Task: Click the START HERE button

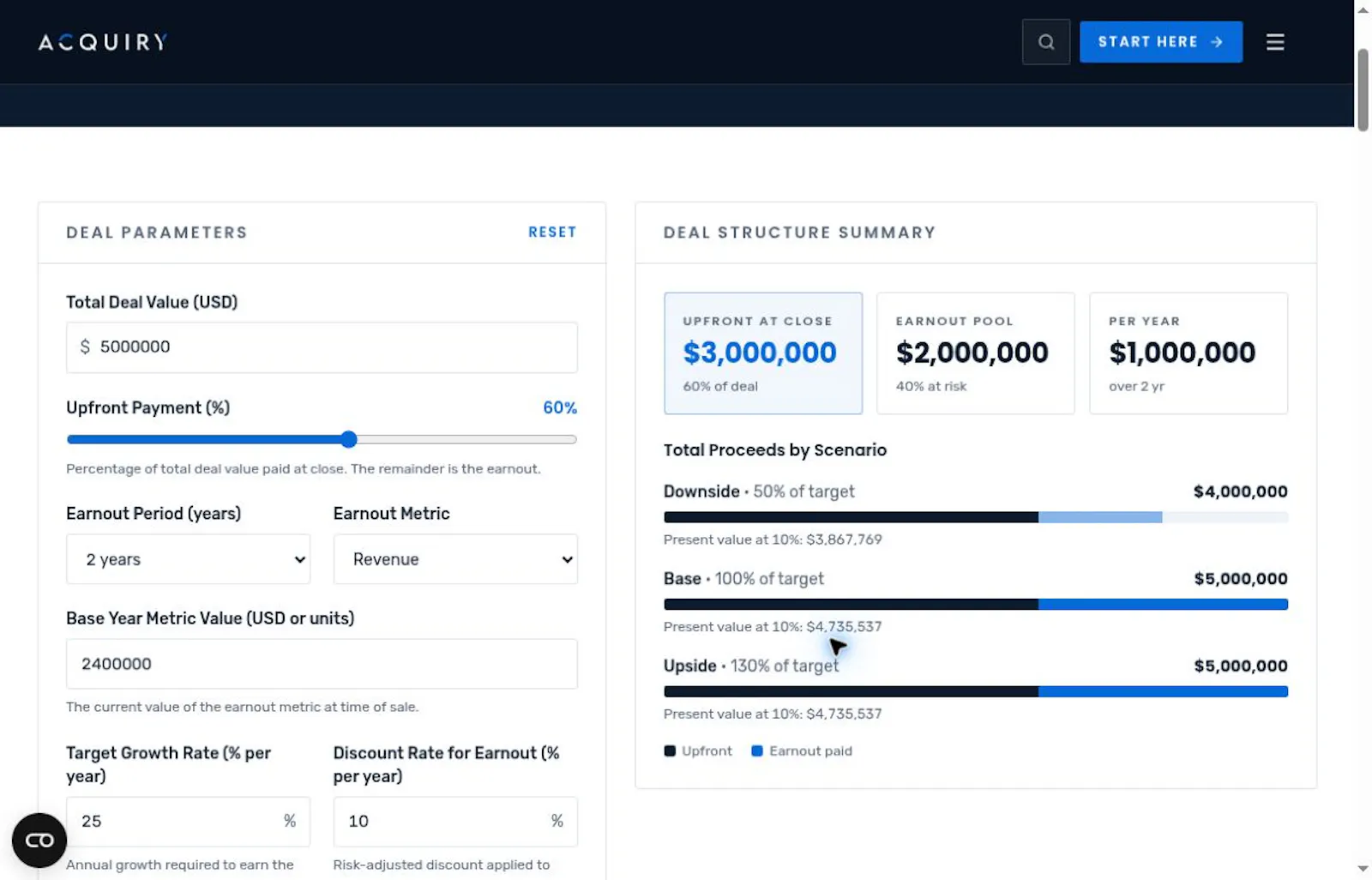Action: pyautogui.click(x=1160, y=42)
